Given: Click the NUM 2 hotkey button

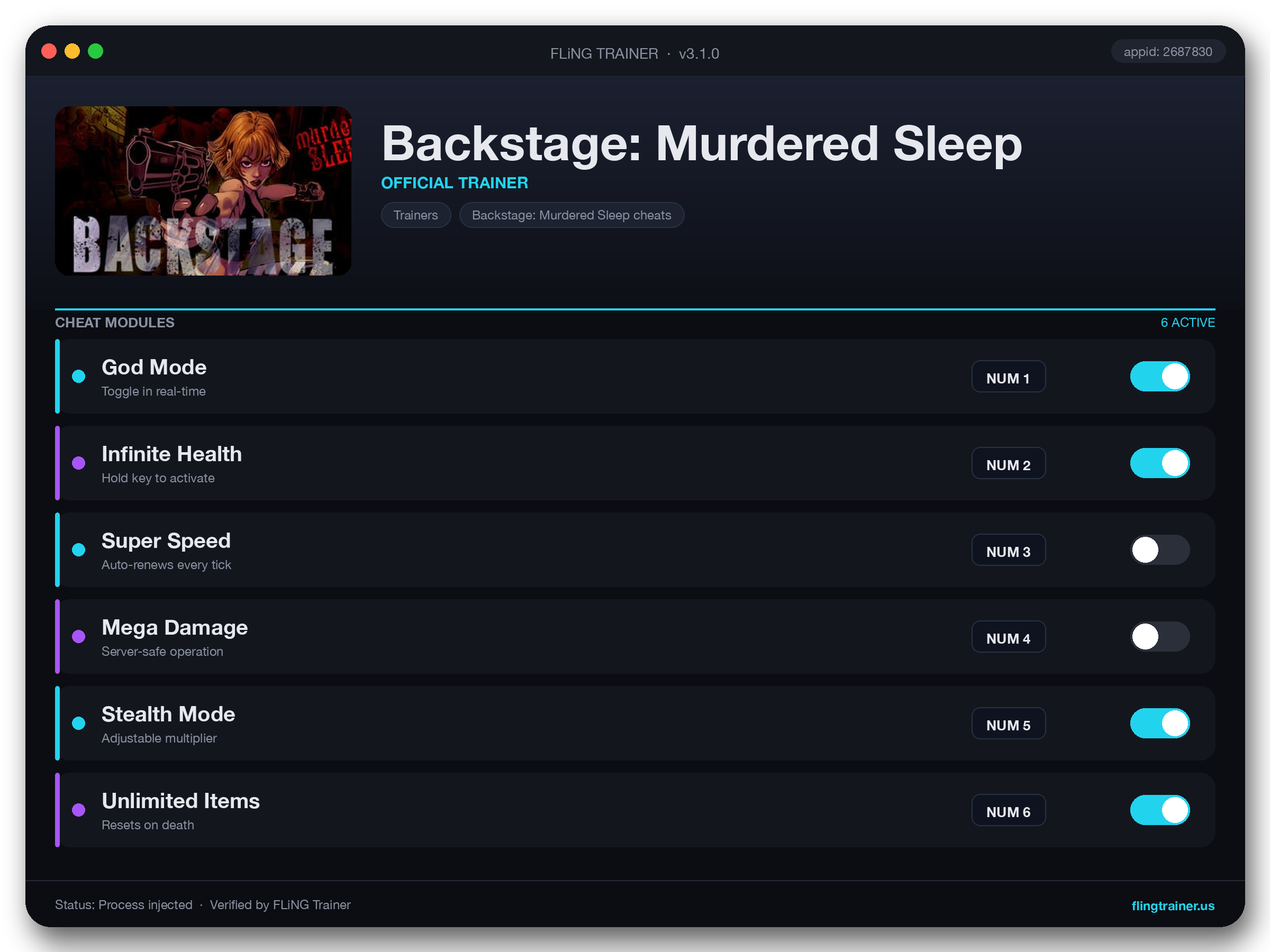Looking at the screenshot, I should [1008, 464].
